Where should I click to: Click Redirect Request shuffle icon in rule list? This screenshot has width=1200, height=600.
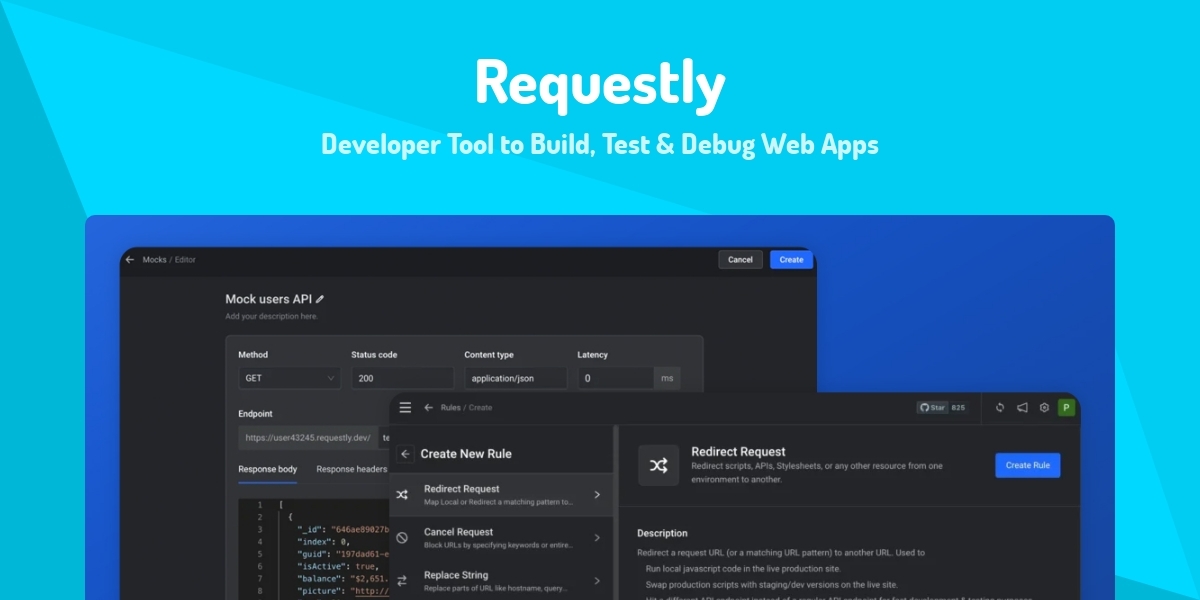pyautogui.click(x=402, y=494)
